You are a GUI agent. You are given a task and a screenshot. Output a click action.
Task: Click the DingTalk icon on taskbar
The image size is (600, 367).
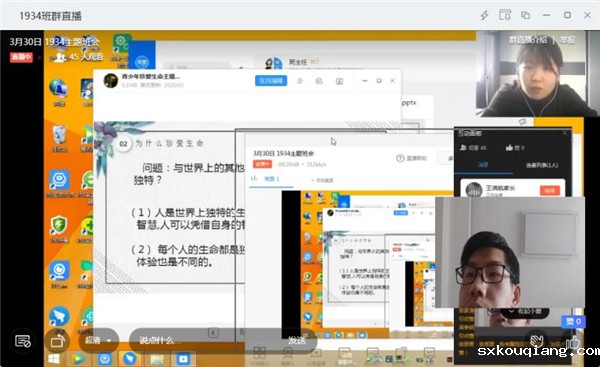(130, 359)
